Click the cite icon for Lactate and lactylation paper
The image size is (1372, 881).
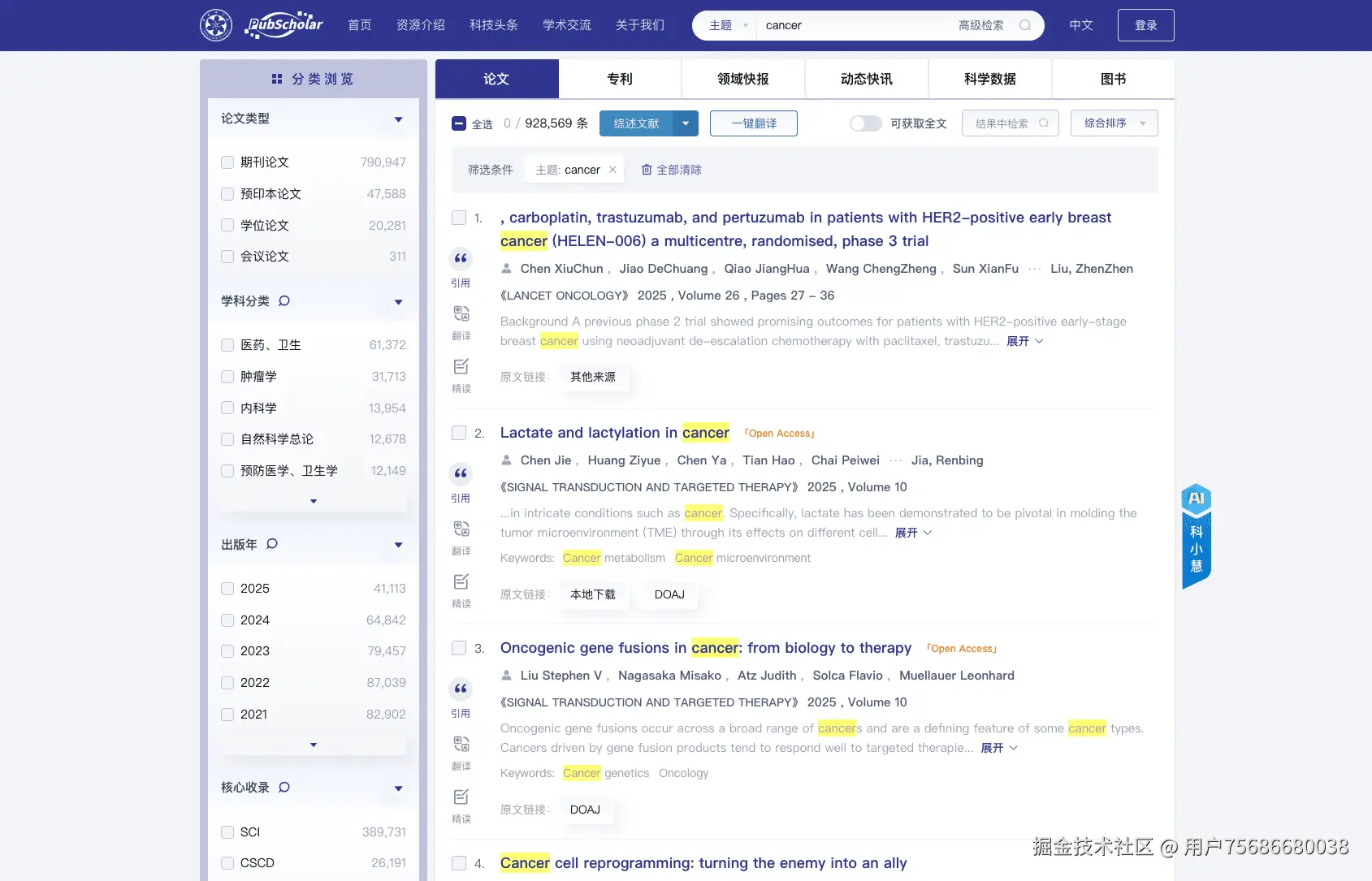pyautogui.click(x=461, y=474)
